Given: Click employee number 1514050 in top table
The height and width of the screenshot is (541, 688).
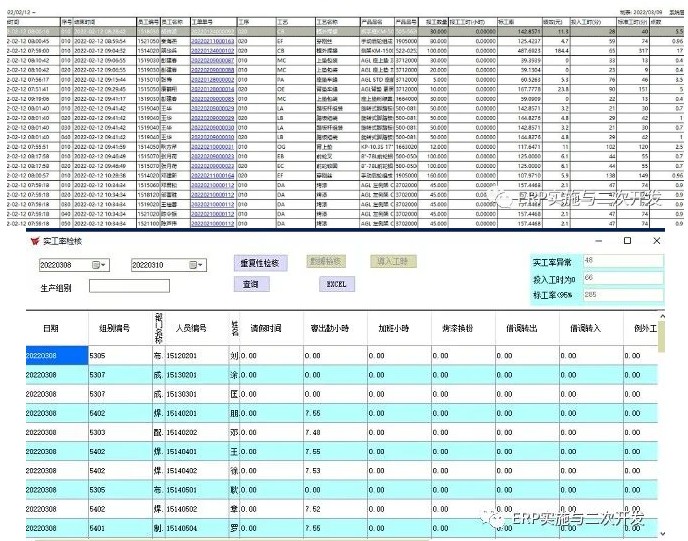Looking at the screenshot, I should (x=148, y=147).
